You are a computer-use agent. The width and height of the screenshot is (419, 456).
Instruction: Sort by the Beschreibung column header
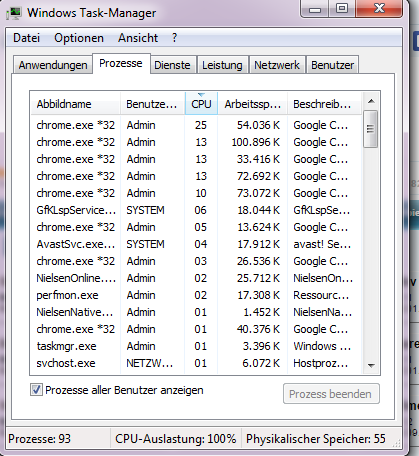(324, 104)
